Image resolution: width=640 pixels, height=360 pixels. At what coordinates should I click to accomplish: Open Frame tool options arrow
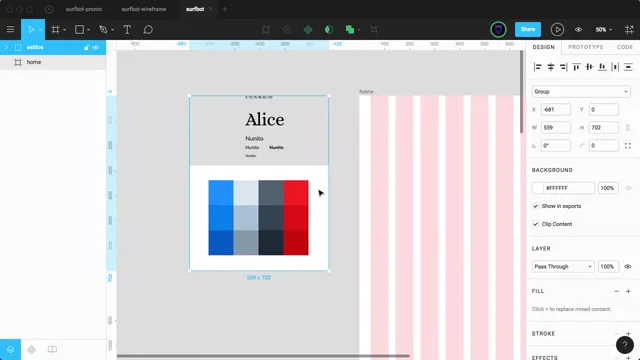[x=64, y=30]
